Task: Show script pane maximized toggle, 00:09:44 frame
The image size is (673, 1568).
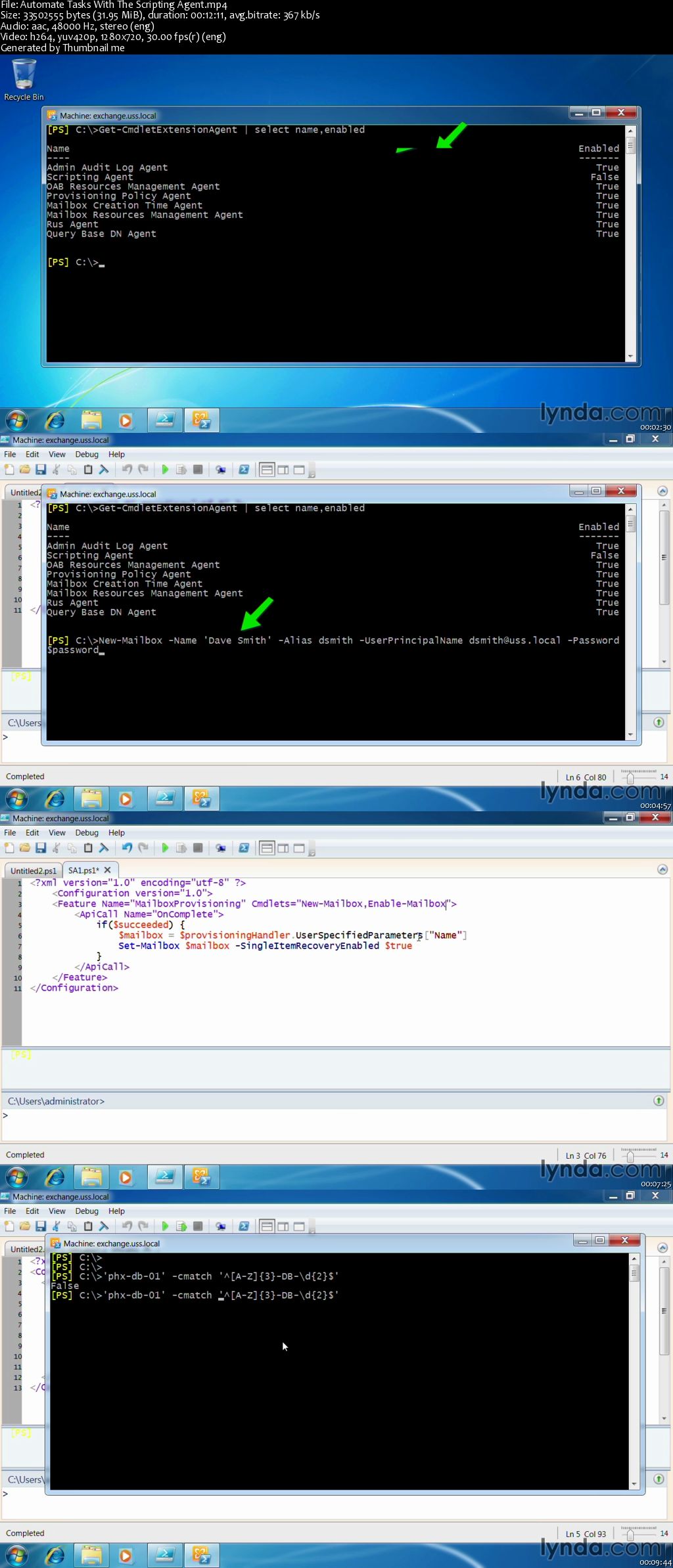Action: tap(299, 1226)
